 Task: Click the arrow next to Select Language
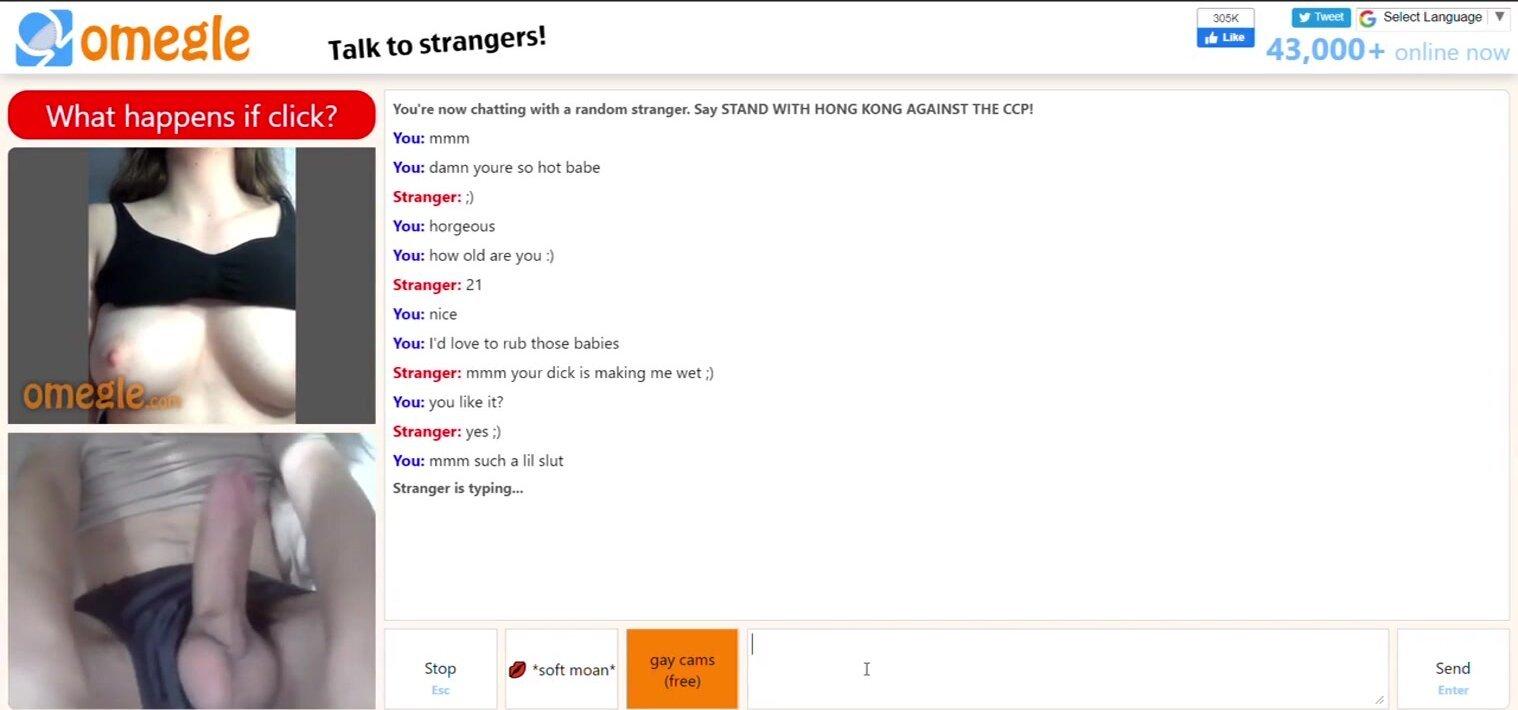click(1499, 17)
